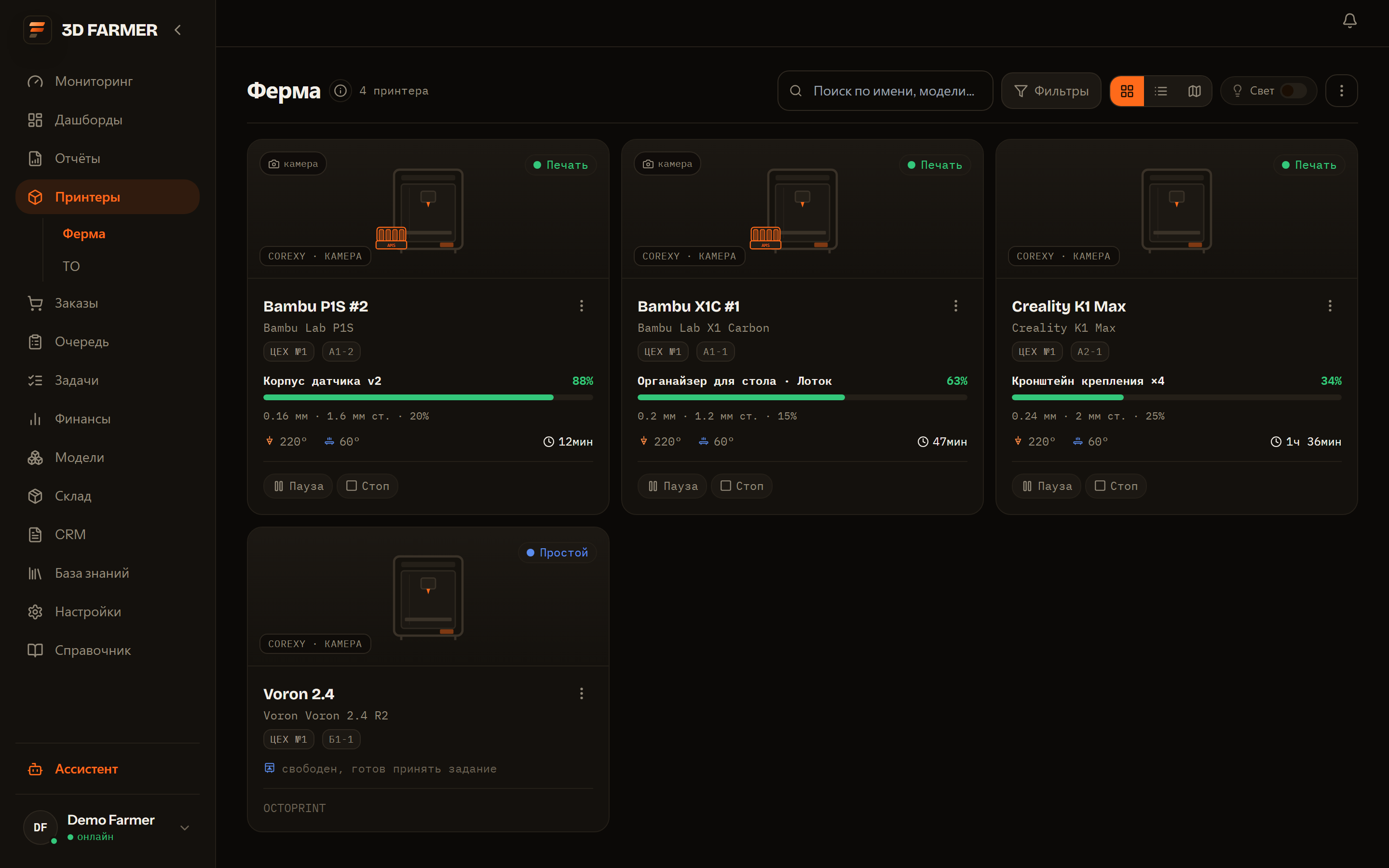Open the Отчёты page

click(x=108, y=159)
